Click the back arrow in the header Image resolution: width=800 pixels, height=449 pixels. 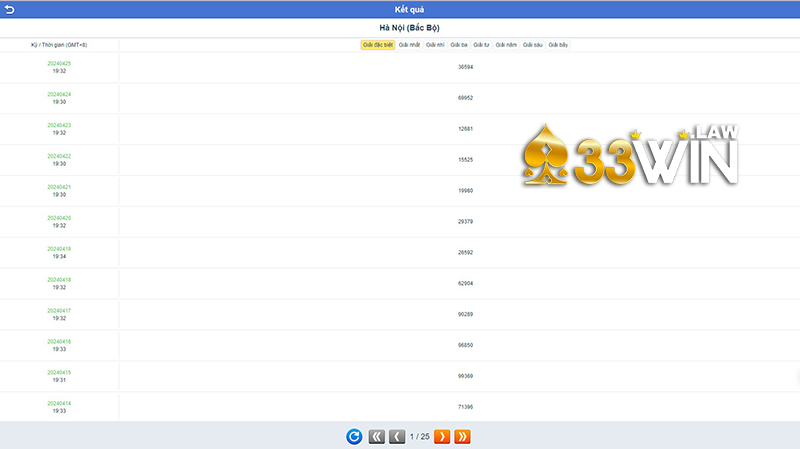(x=10, y=9)
